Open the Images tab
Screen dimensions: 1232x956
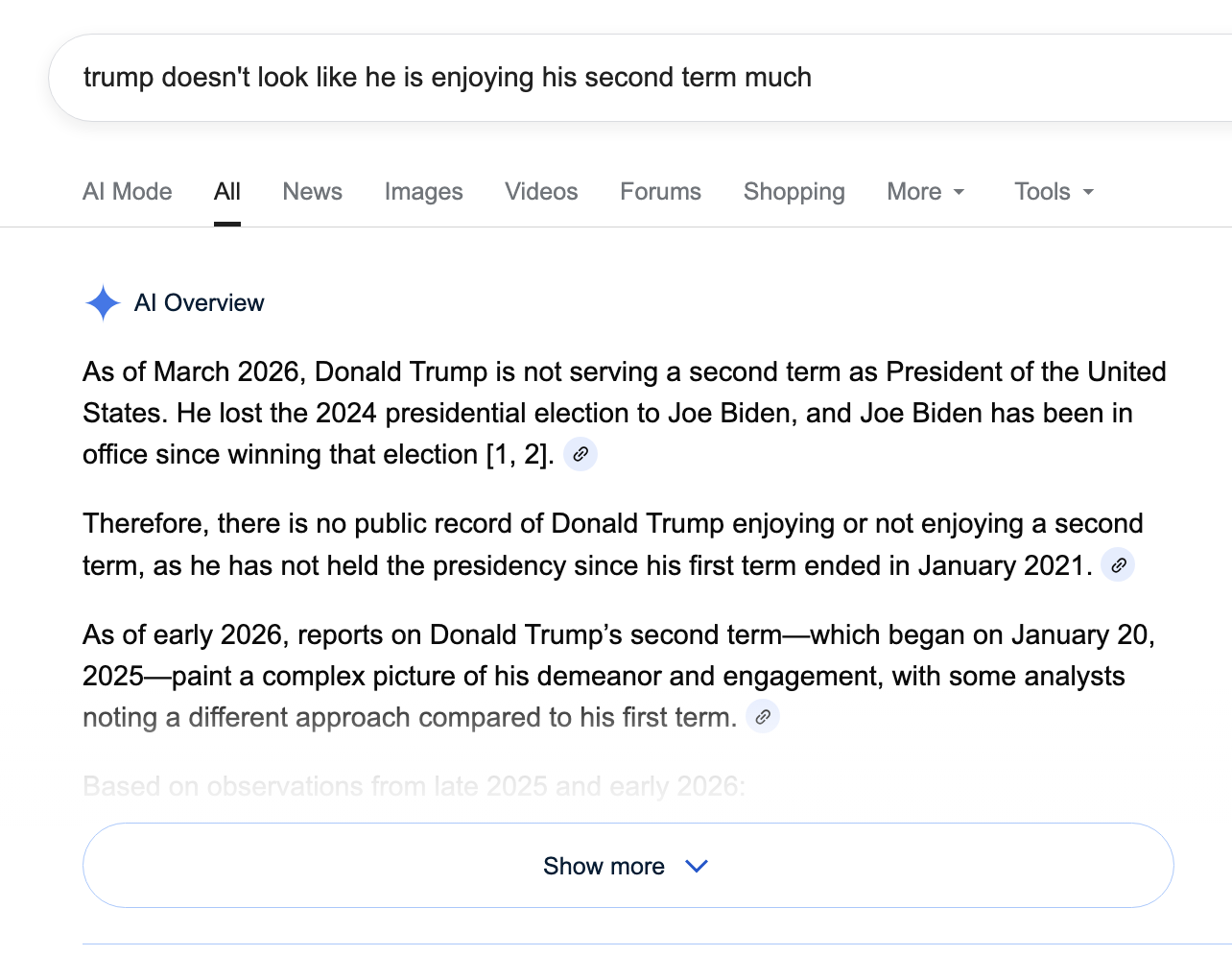(x=424, y=192)
